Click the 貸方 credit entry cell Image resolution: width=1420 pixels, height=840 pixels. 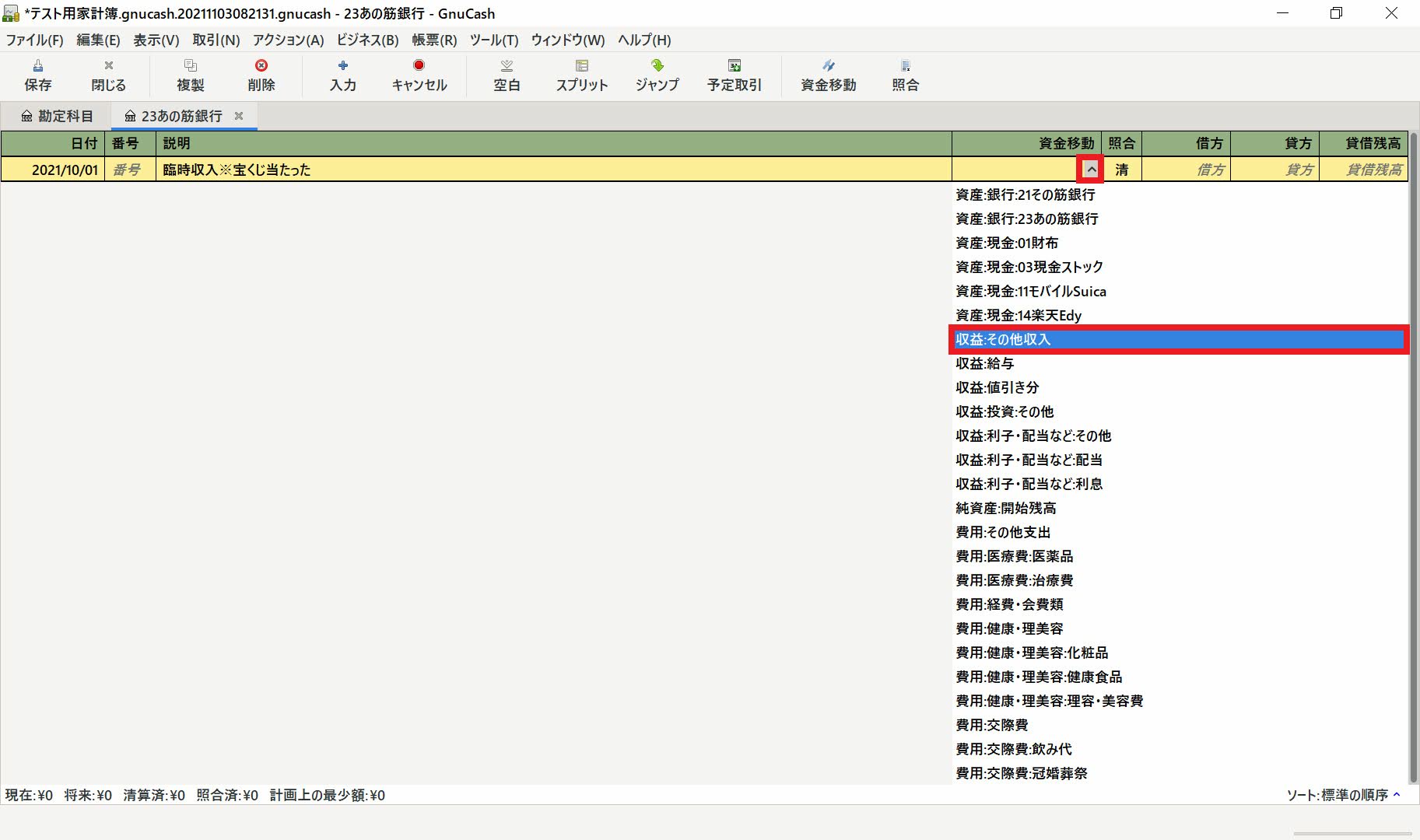click(1274, 170)
